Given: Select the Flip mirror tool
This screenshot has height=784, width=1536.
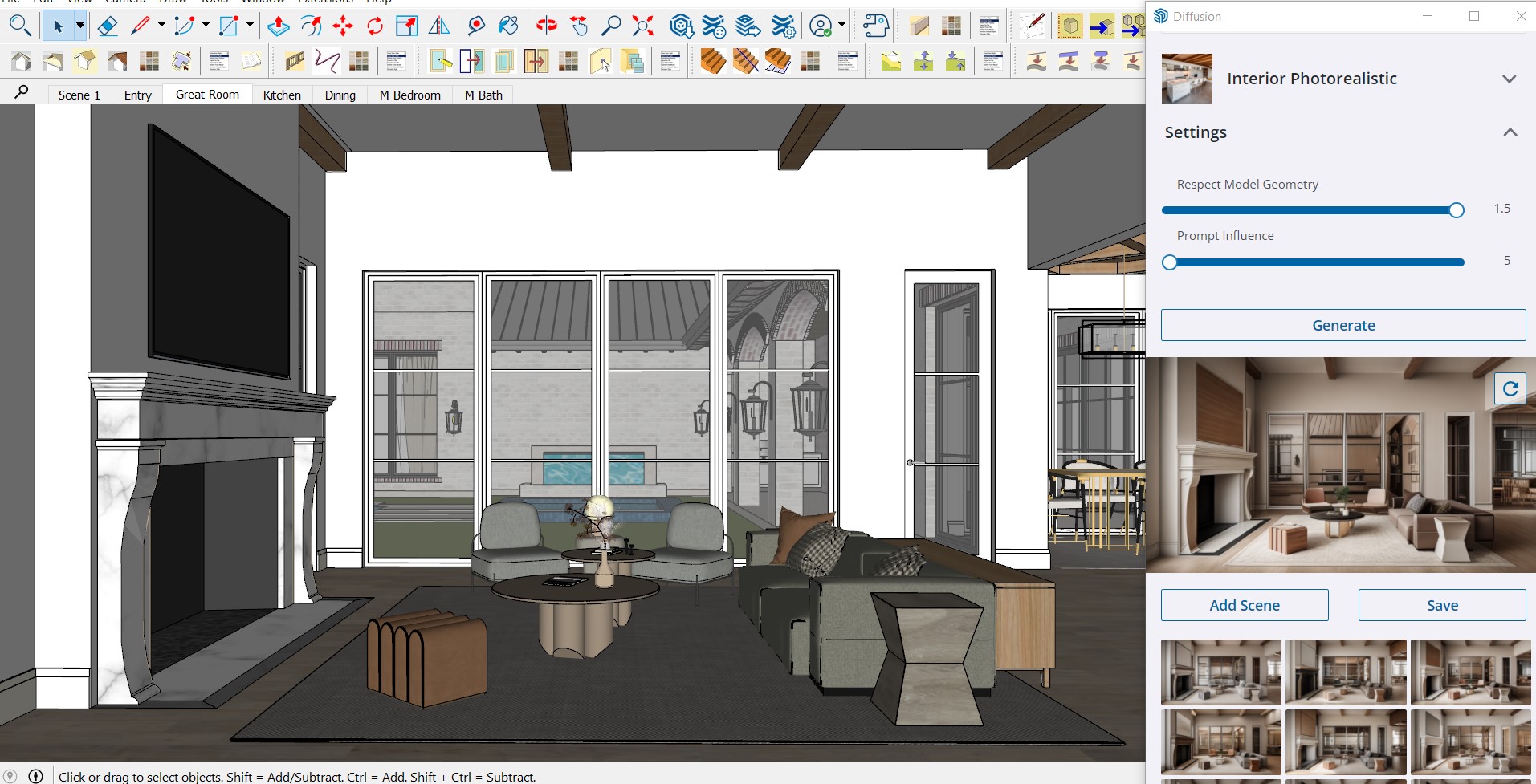Looking at the screenshot, I should (439, 26).
